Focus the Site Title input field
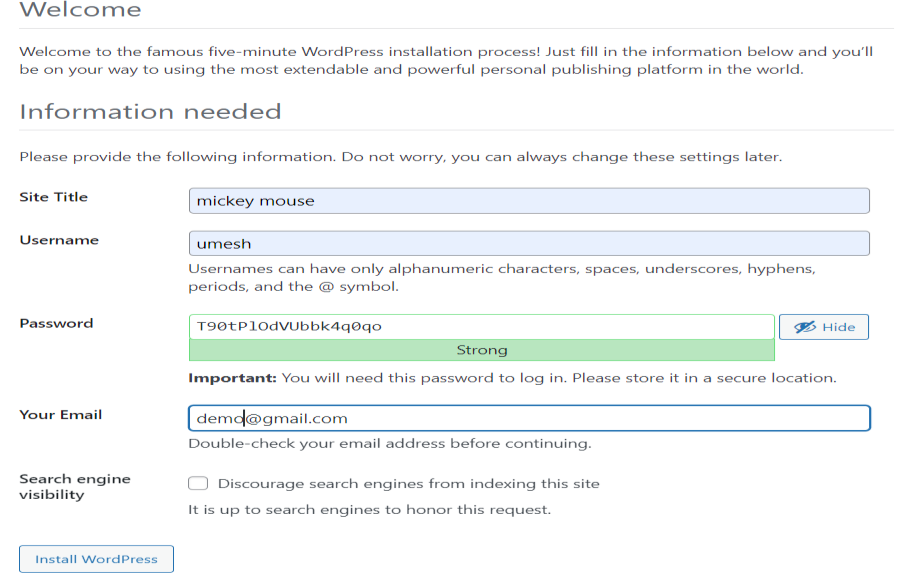 point(528,201)
